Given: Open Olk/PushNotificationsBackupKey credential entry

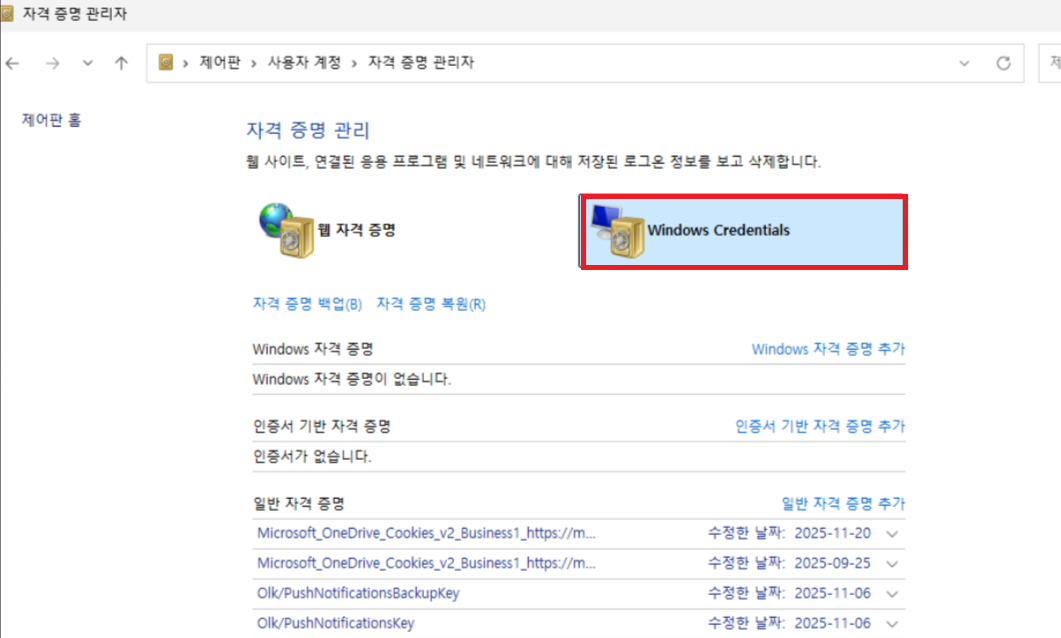Looking at the screenshot, I should [358, 593].
